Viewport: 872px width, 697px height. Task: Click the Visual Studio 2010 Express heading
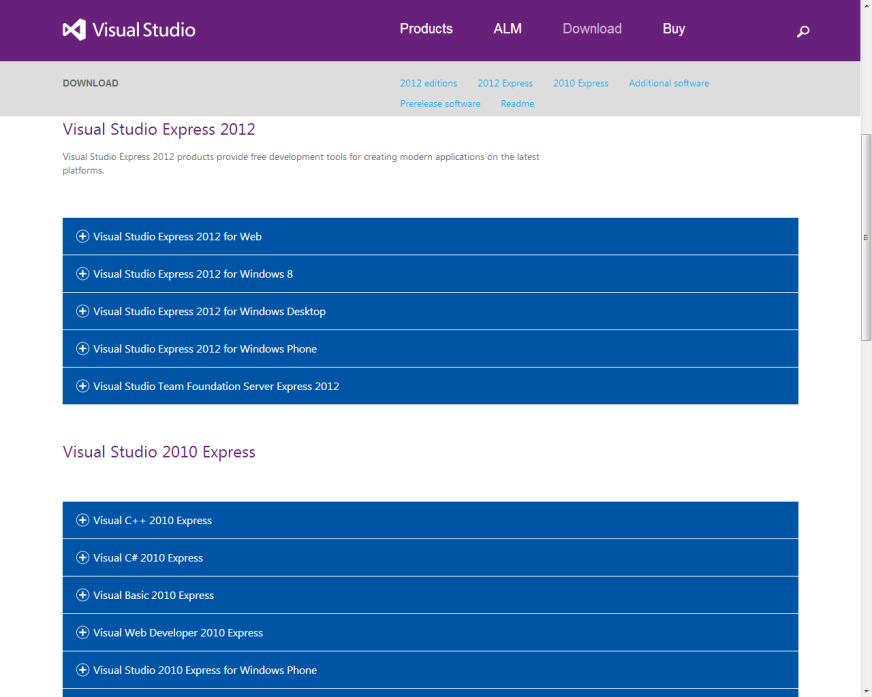click(159, 452)
